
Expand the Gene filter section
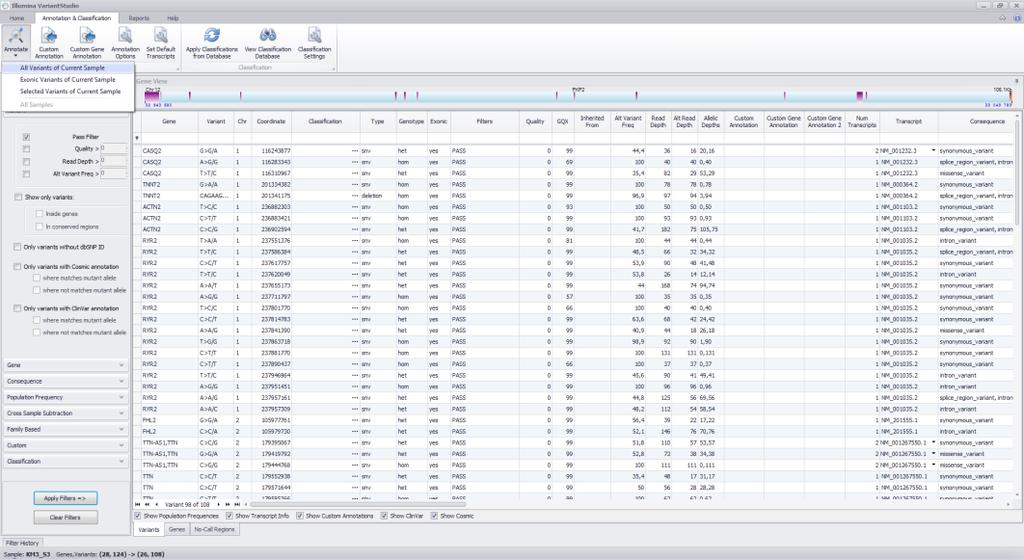[x=65, y=365]
